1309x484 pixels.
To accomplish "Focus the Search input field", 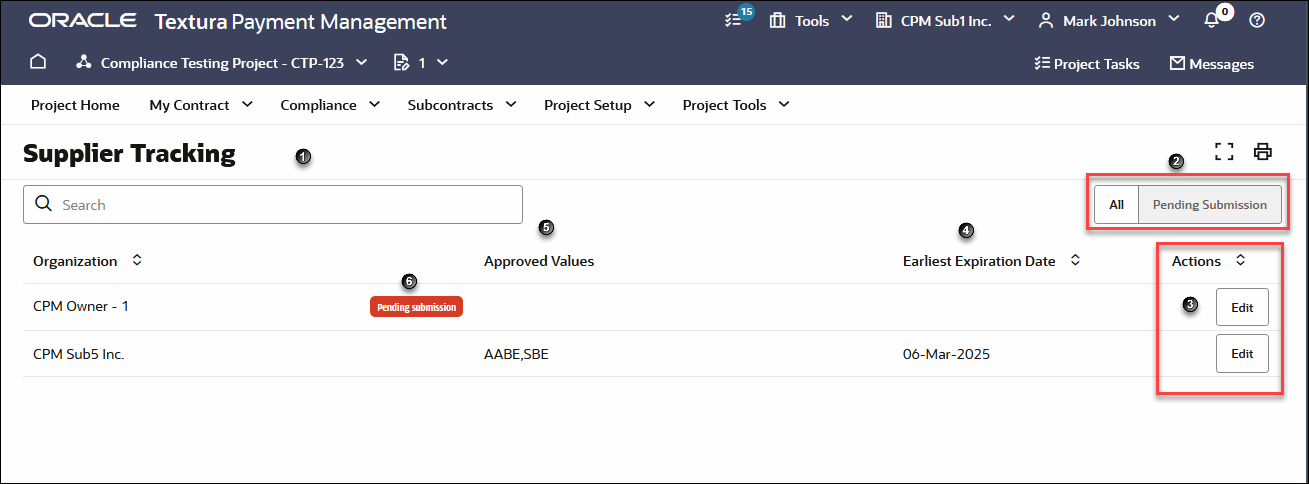I will point(273,204).
